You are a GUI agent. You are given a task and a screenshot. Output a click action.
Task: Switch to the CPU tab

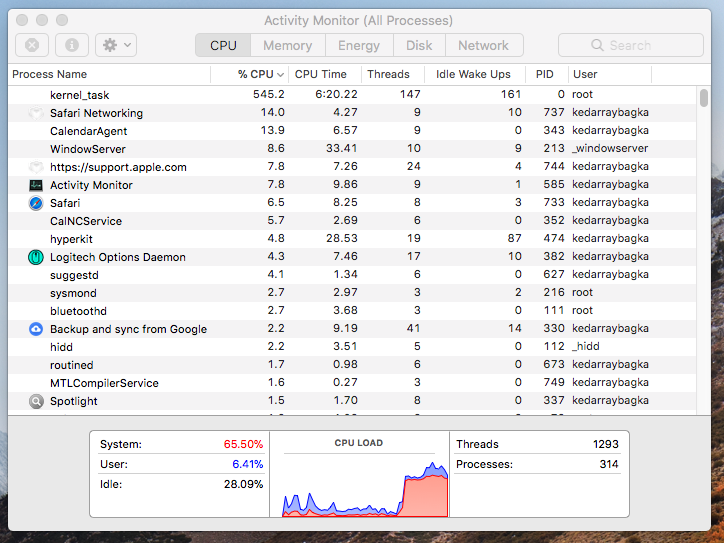223,45
